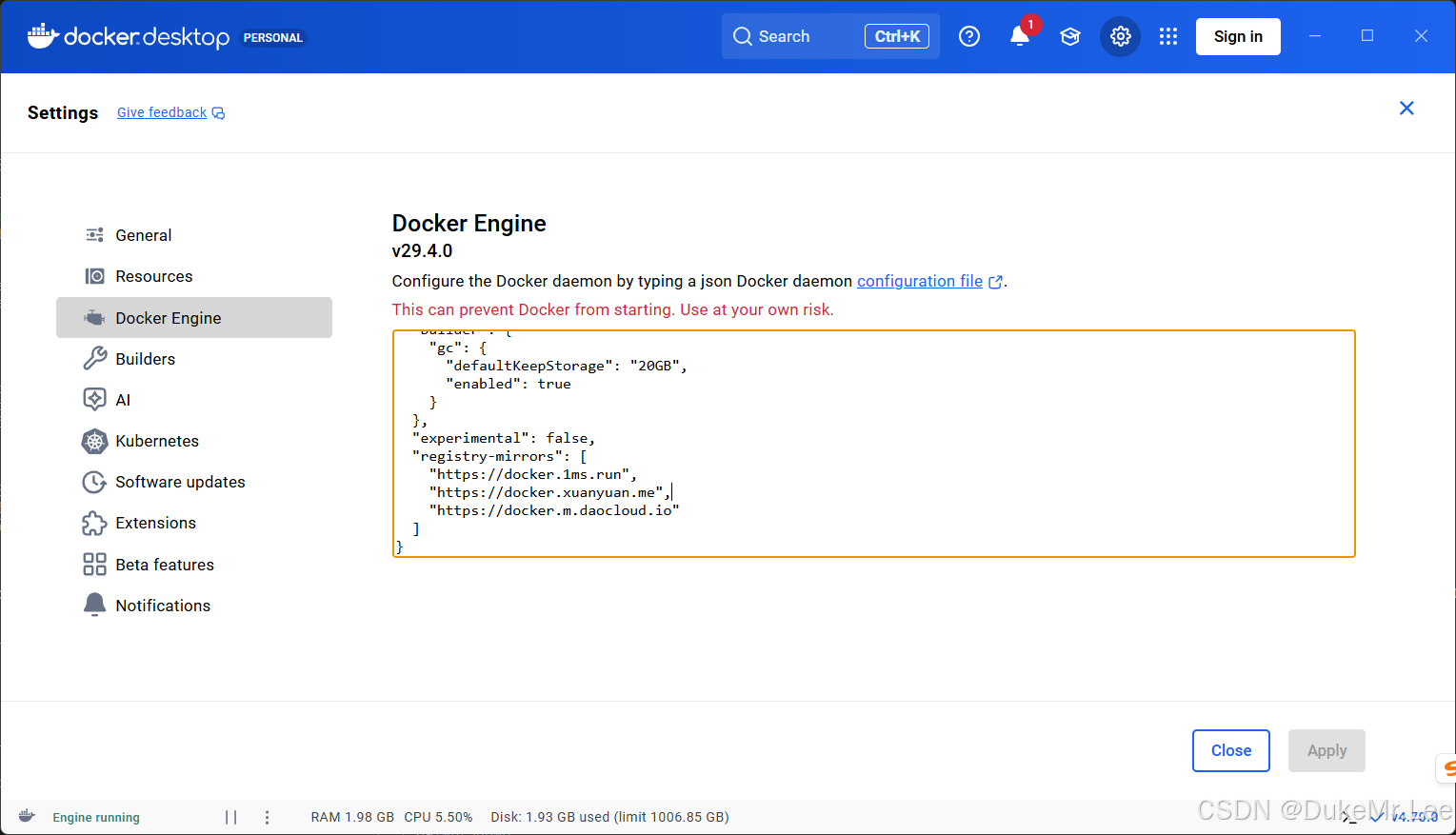Click the Engine running status text

click(96, 817)
